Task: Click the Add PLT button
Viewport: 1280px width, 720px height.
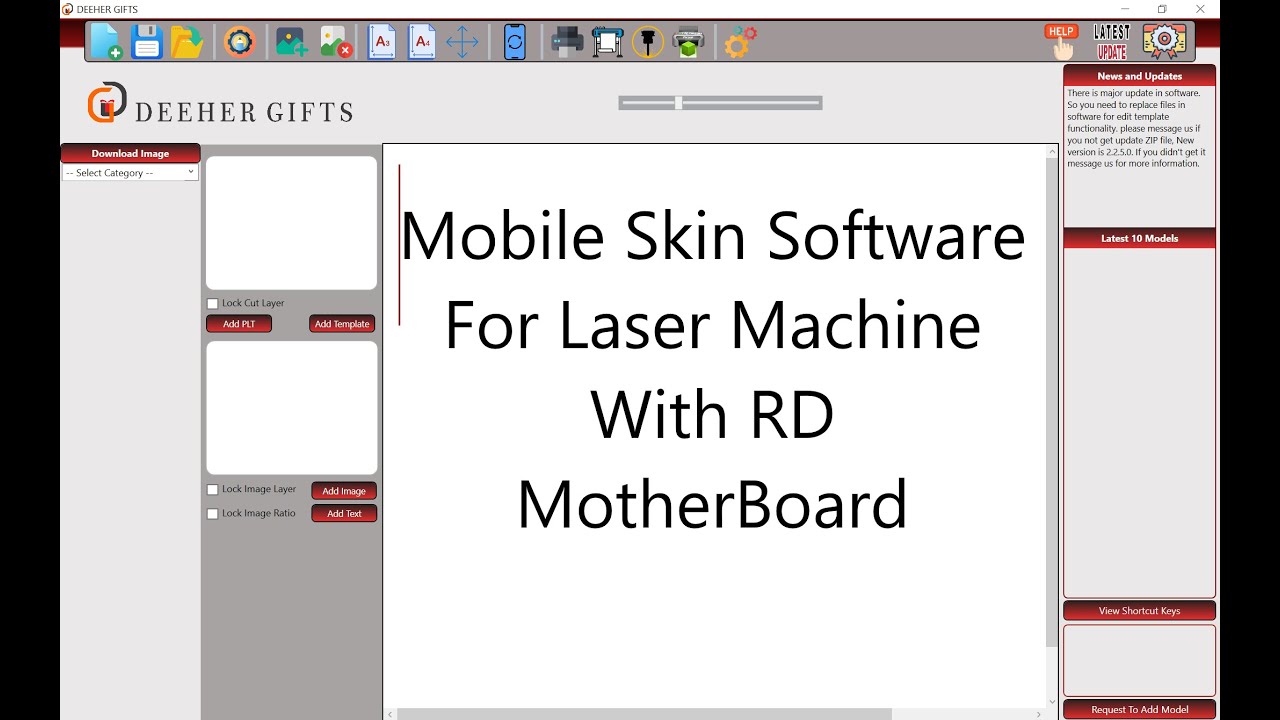Action: (x=239, y=324)
